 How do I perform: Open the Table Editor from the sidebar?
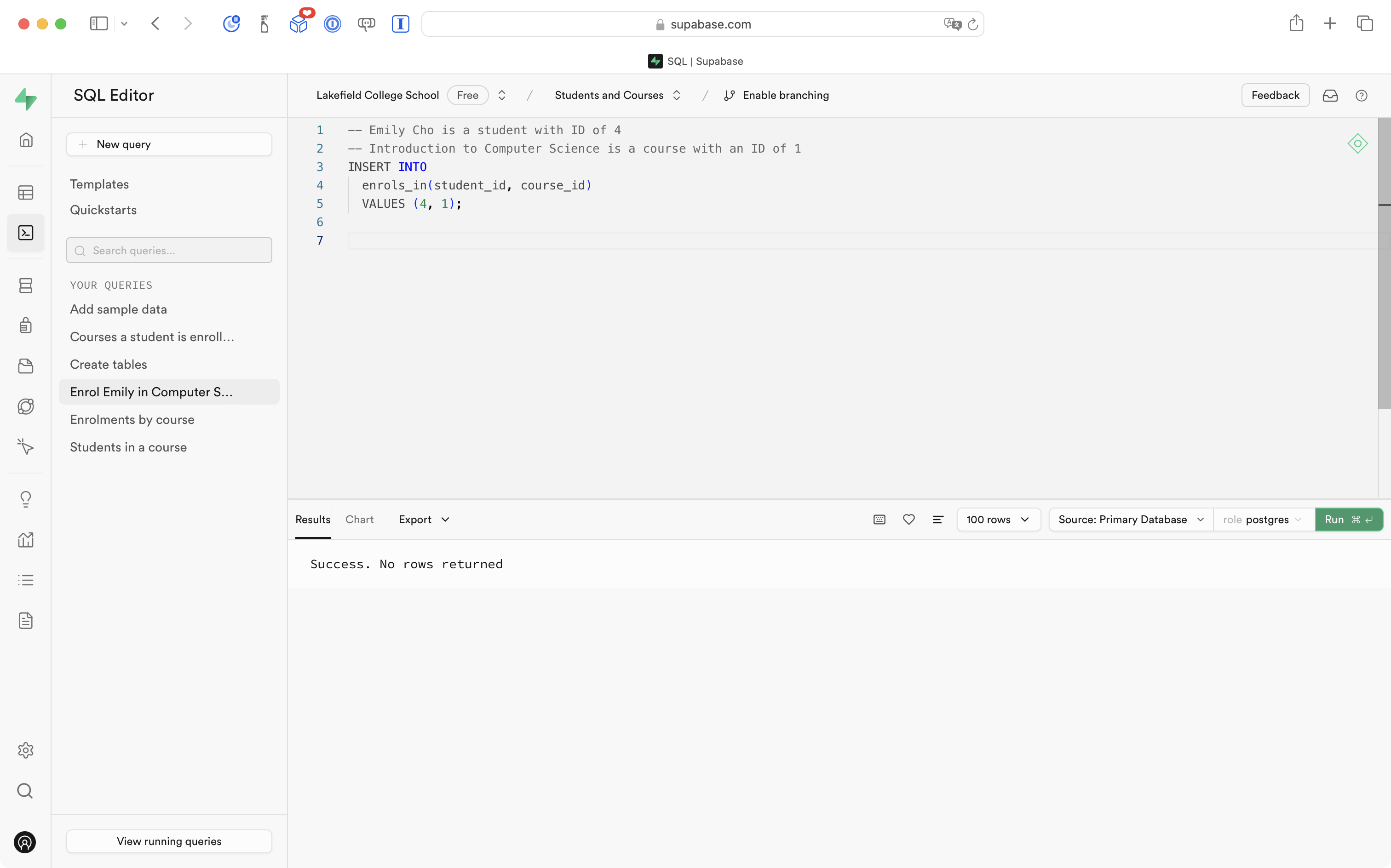[26, 192]
